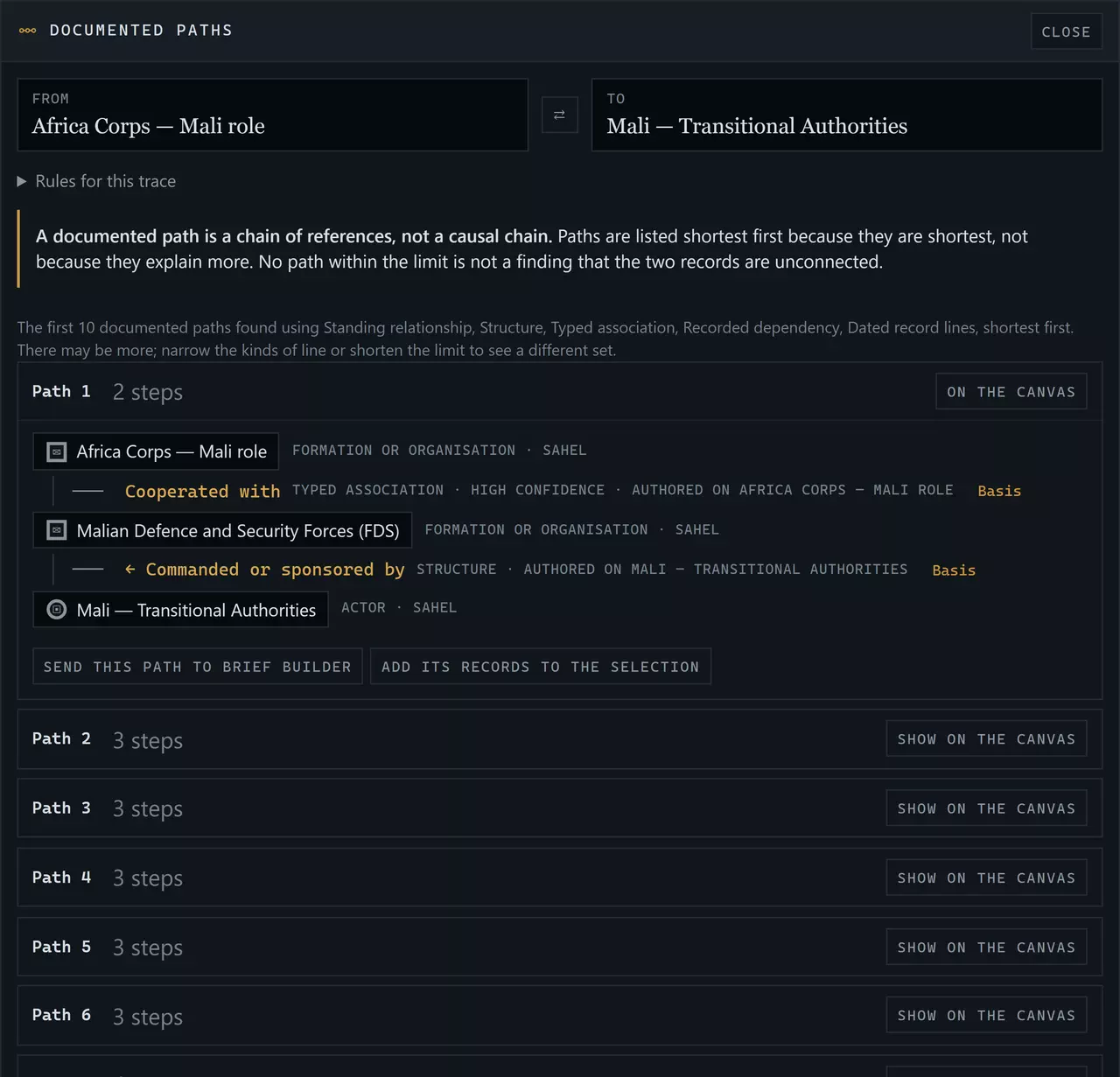Open Africa Corps — Mali role record chip

[x=156, y=451]
